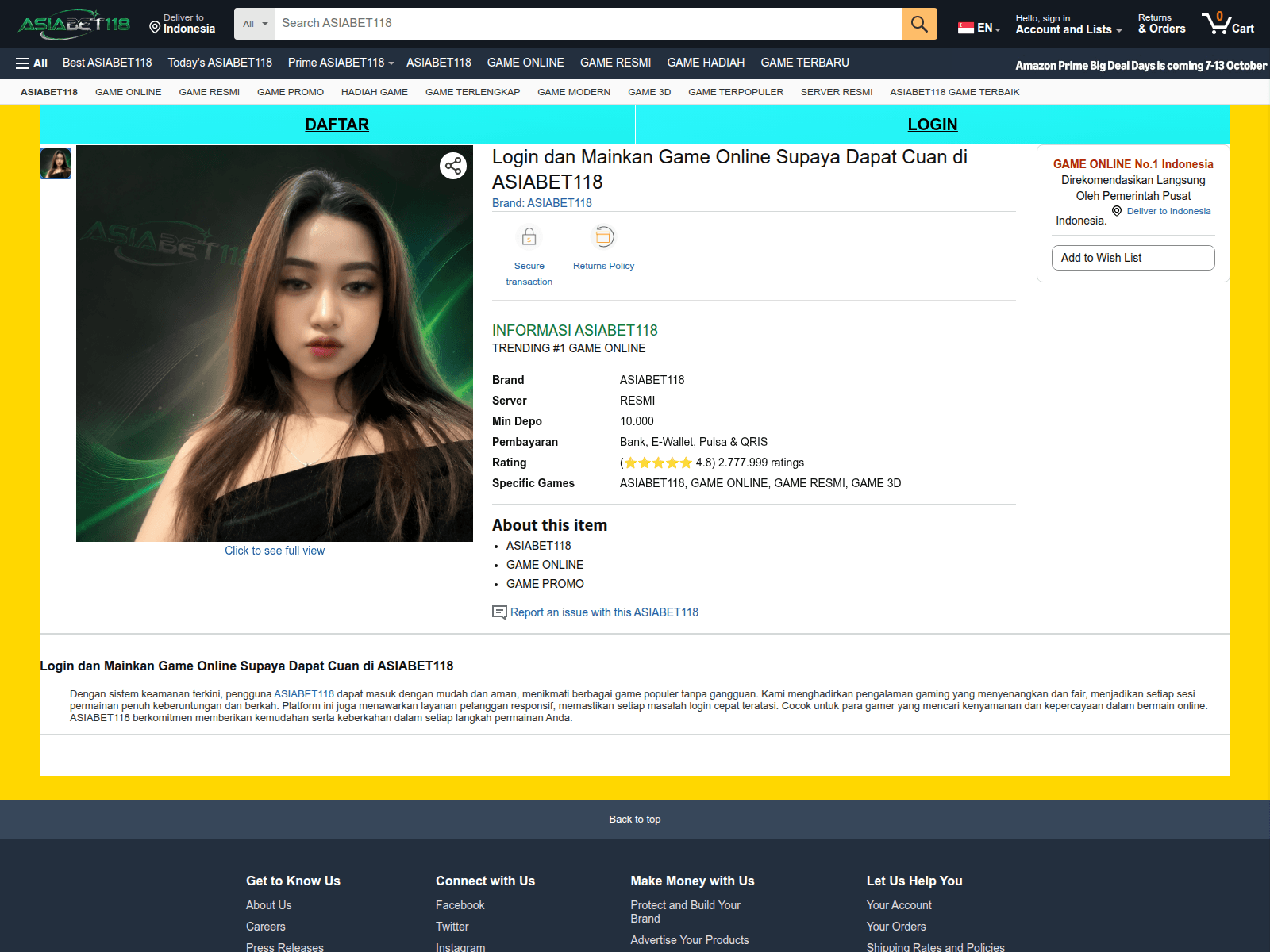Select Today's ASIABET118 nav item
This screenshot has width=1270, height=952.
click(x=220, y=63)
